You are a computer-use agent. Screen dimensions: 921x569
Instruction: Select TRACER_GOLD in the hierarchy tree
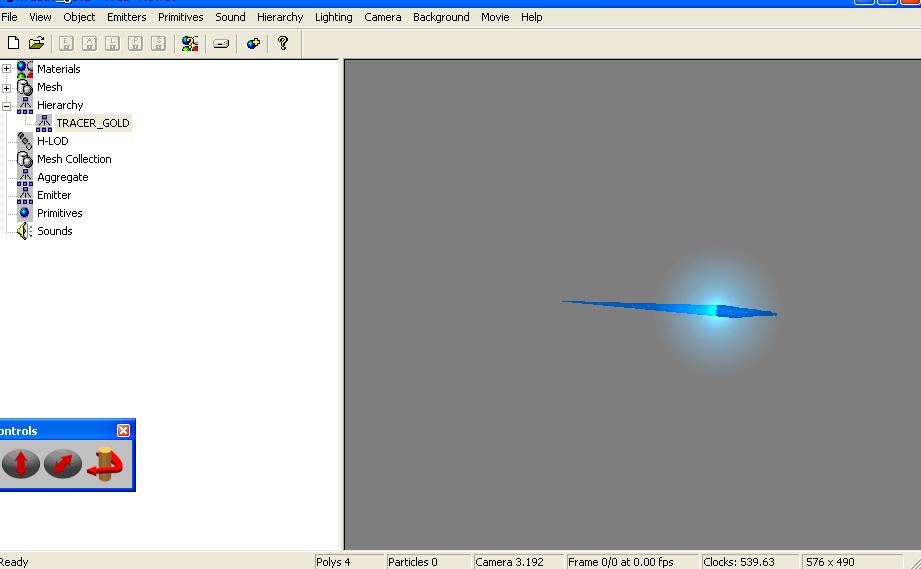tap(92, 123)
